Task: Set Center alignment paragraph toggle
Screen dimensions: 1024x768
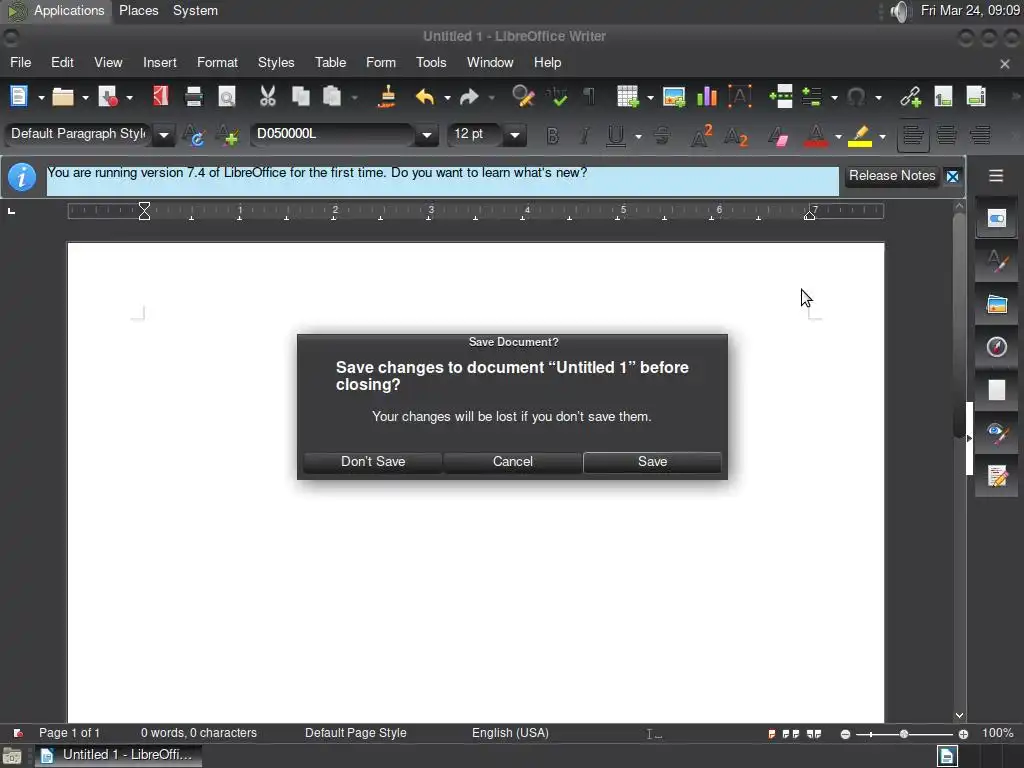Action: pyautogui.click(x=946, y=136)
